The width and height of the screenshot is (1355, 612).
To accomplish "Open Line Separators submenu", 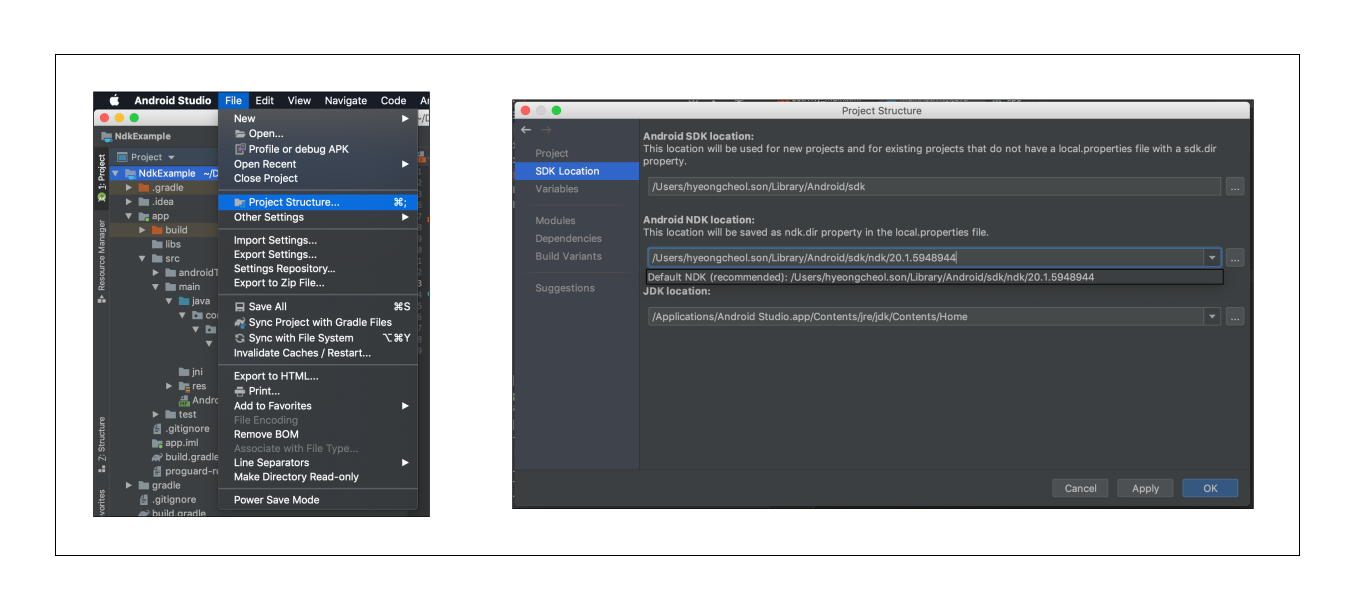I will [x=318, y=462].
